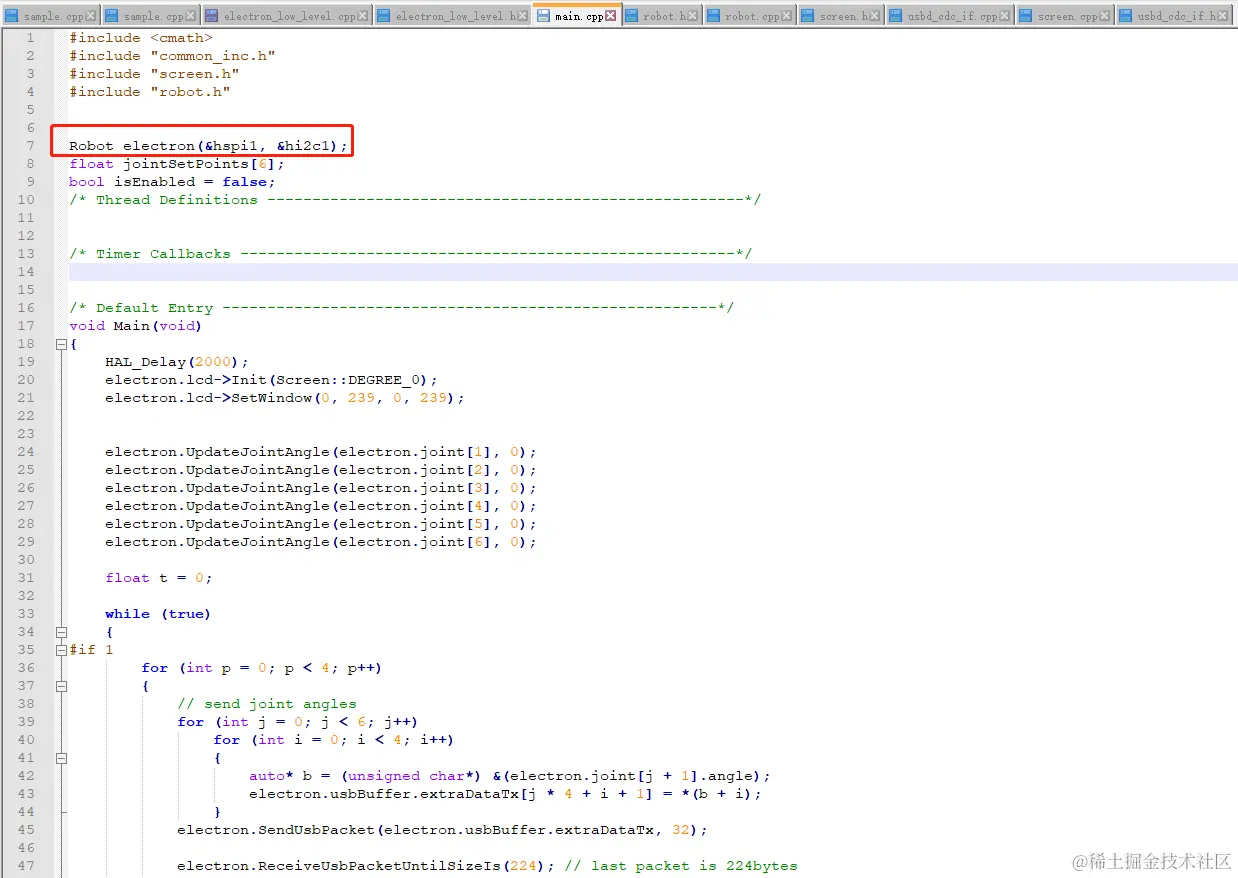Click the bool isEnabled = false line

pos(172,182)
